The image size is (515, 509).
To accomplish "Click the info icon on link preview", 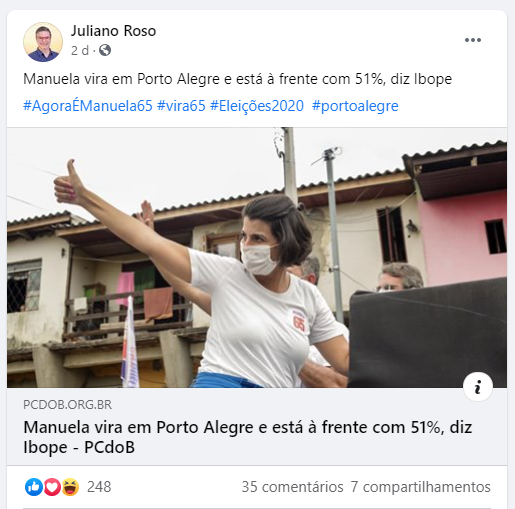I will (478, 387).
